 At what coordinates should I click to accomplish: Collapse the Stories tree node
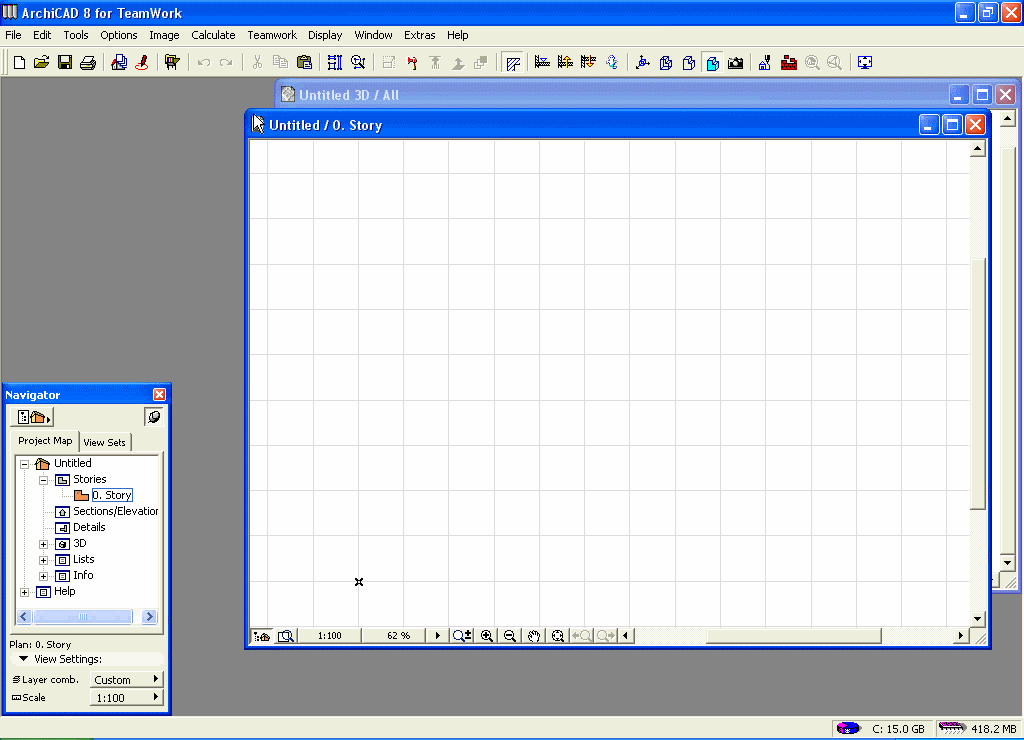(44, 480)
